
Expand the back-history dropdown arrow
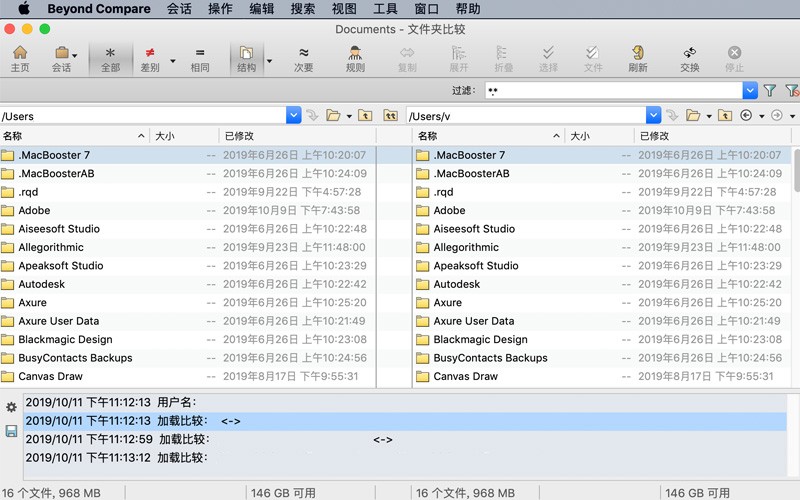tap(762, 117)
